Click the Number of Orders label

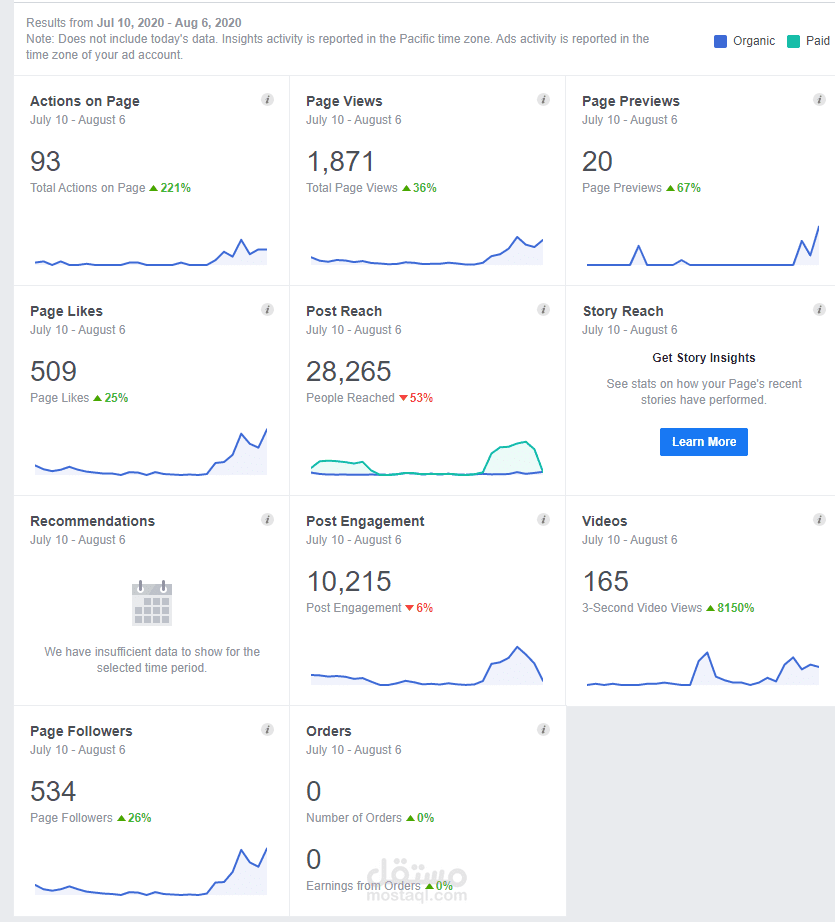[x=354, y=817]
